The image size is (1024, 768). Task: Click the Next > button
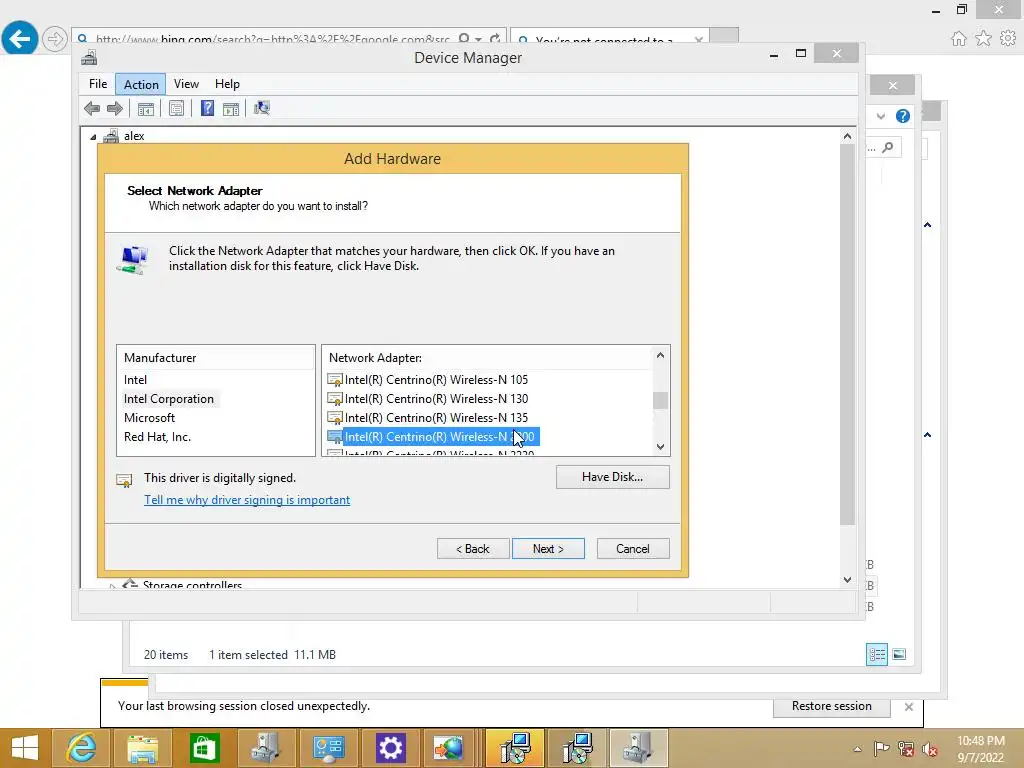coord(548,549)
